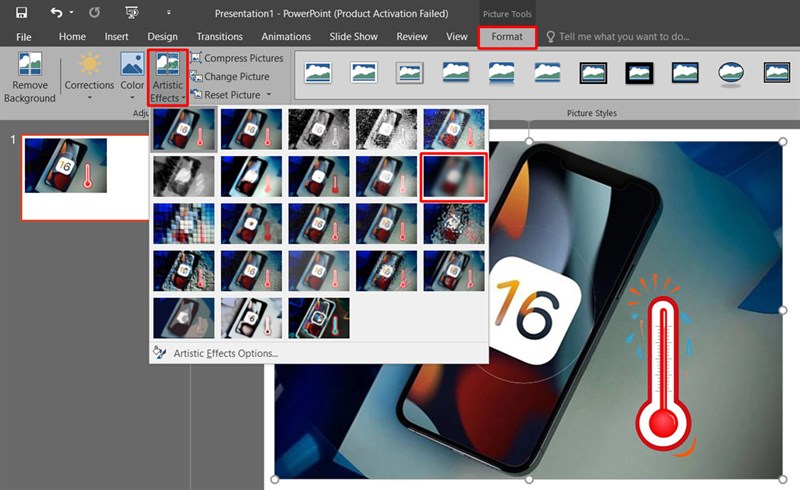Image resolution: width=800 pixels, height=490 pixels.
Task: Apply the Paint Brush artistic effect
Action: pos(319,177)
